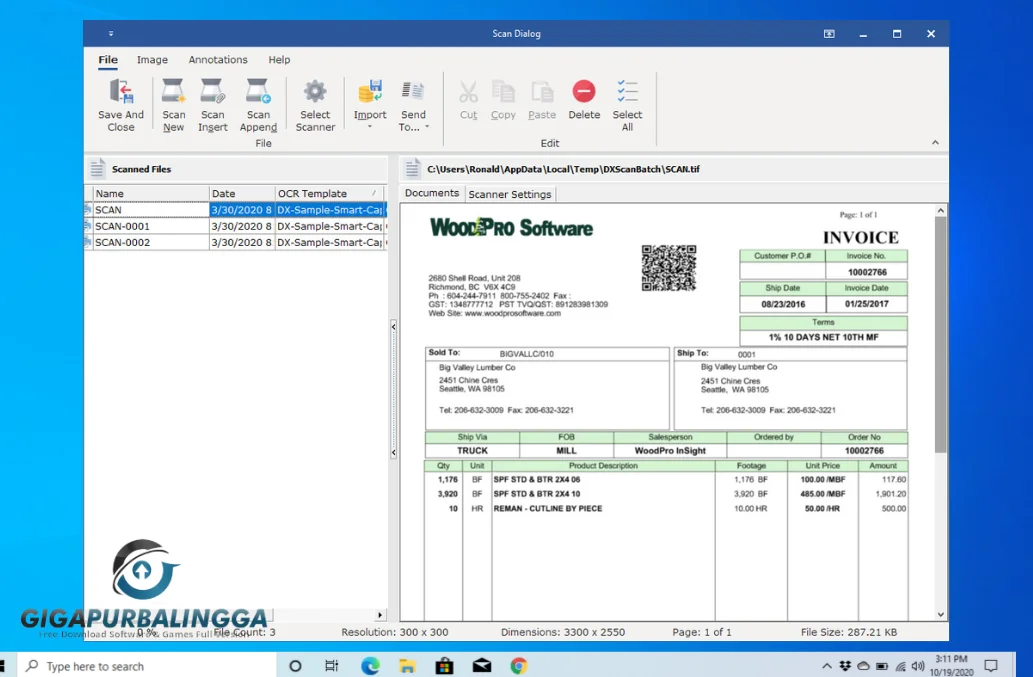Open the Image ribbon tab
This screenshot has height=677, width=1033.
(152, 60)
